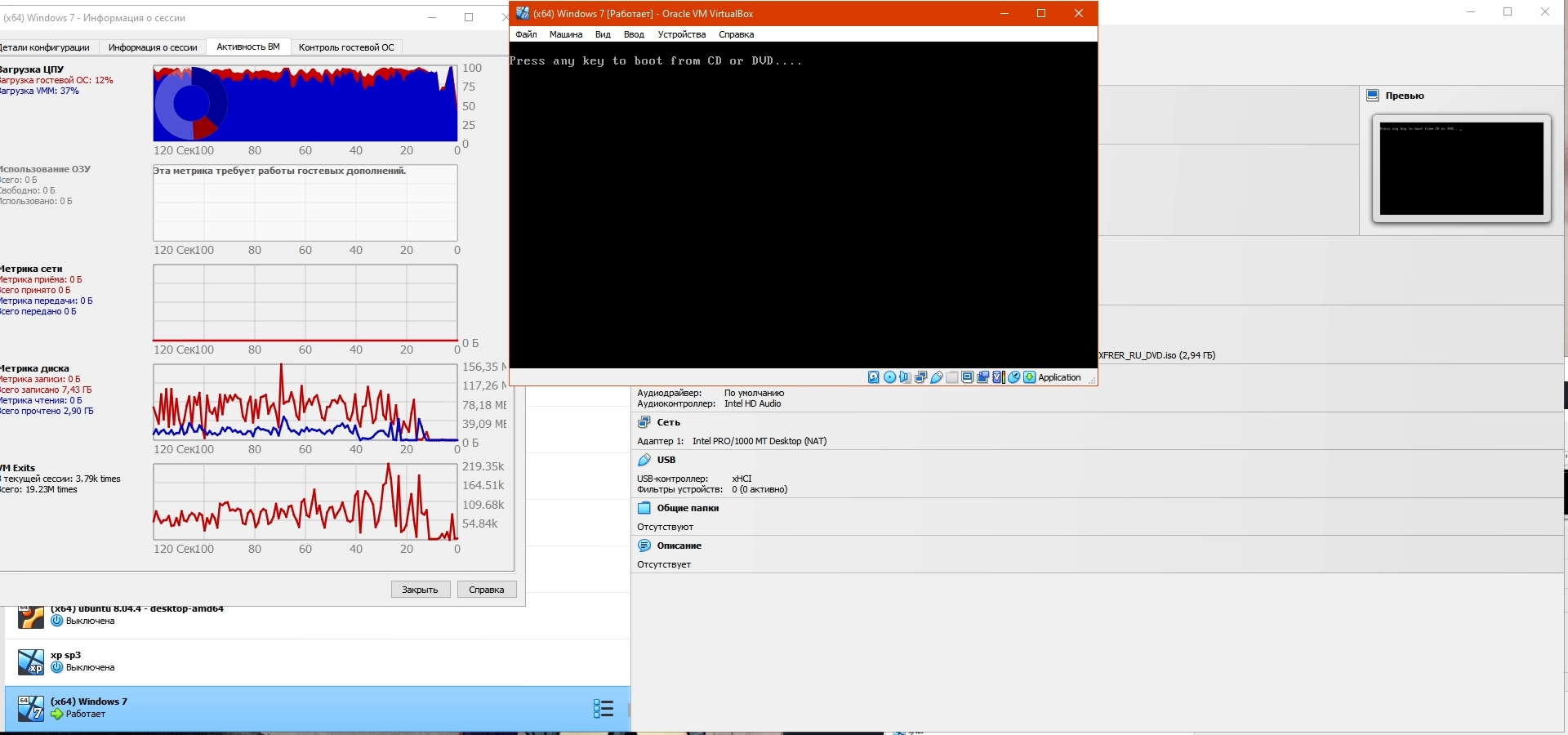Click the USB section icon in details
The width and height of the screenshot is (1568, 735).
644,460
